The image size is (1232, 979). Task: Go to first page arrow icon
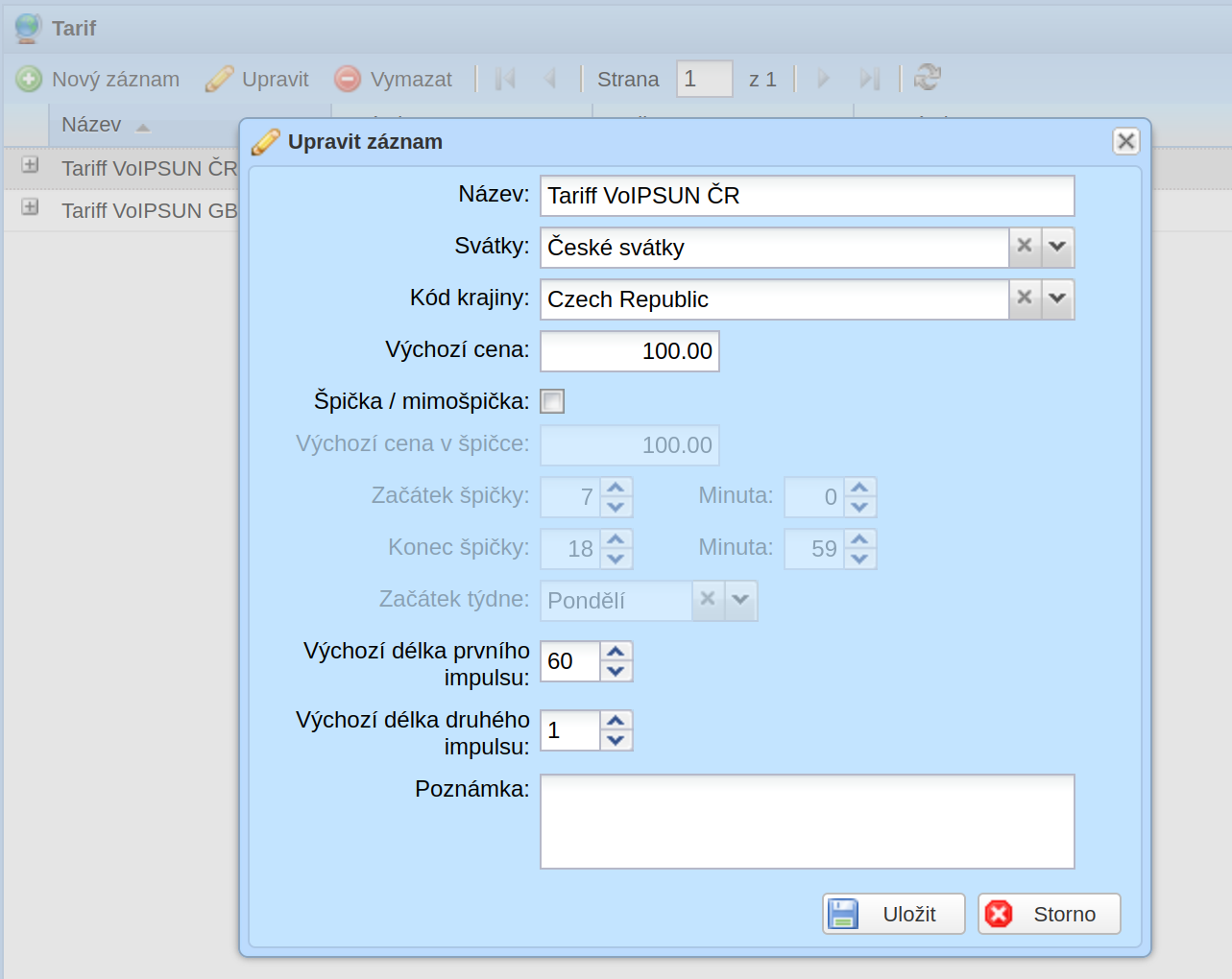tap(505, 79)
